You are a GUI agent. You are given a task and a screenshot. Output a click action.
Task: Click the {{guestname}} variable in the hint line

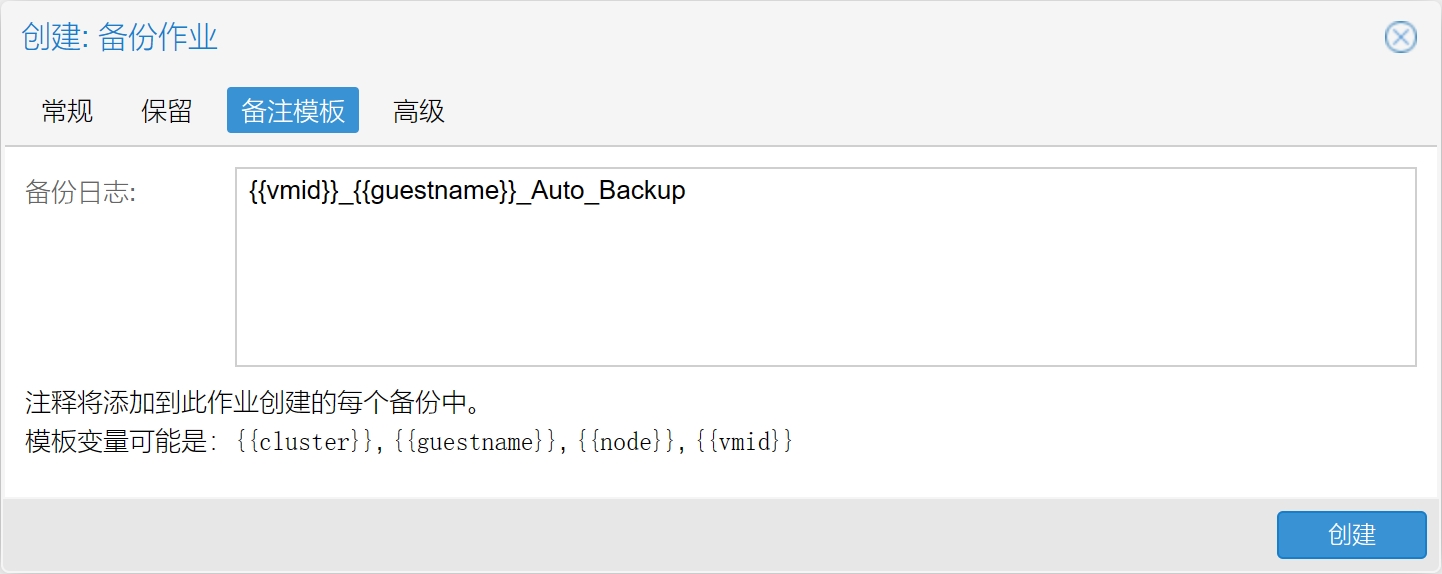[474, 441]
